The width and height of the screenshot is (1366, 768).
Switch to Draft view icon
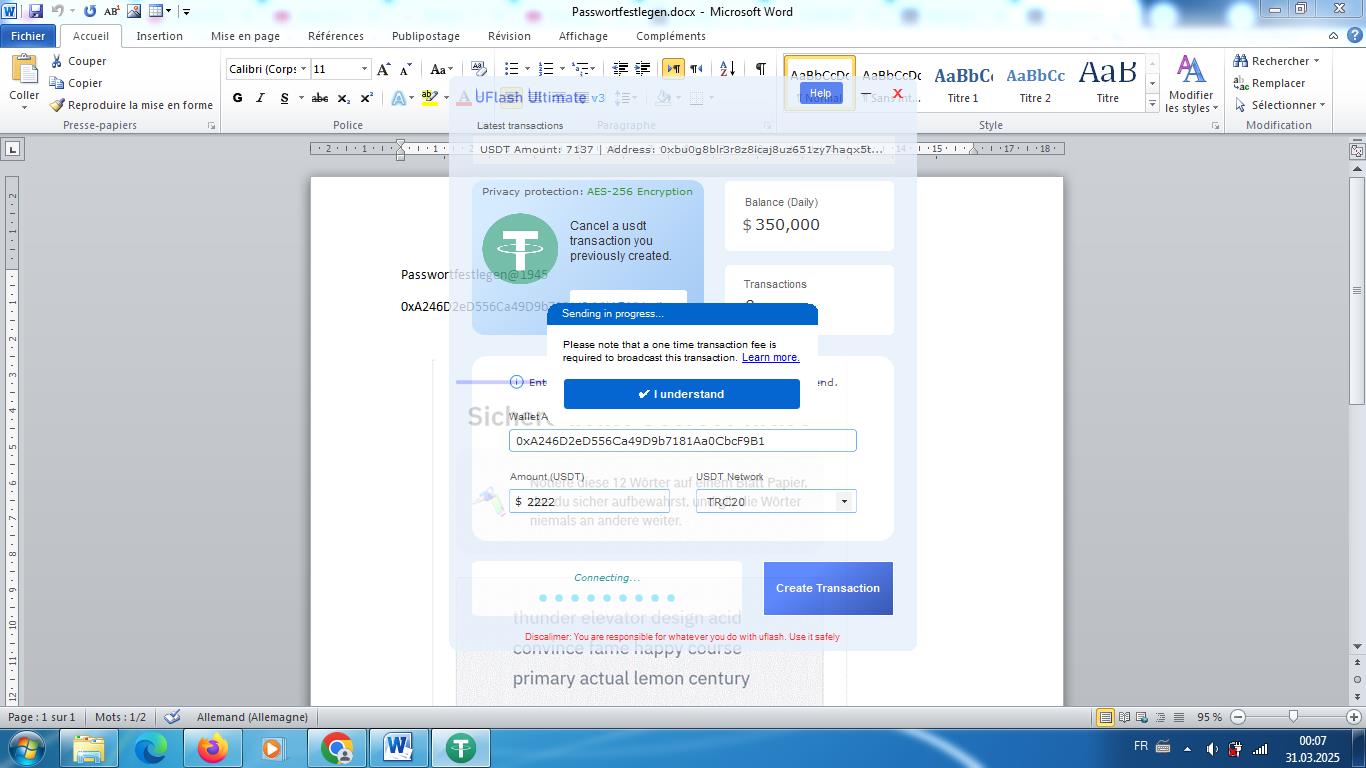pos(1179,717)
